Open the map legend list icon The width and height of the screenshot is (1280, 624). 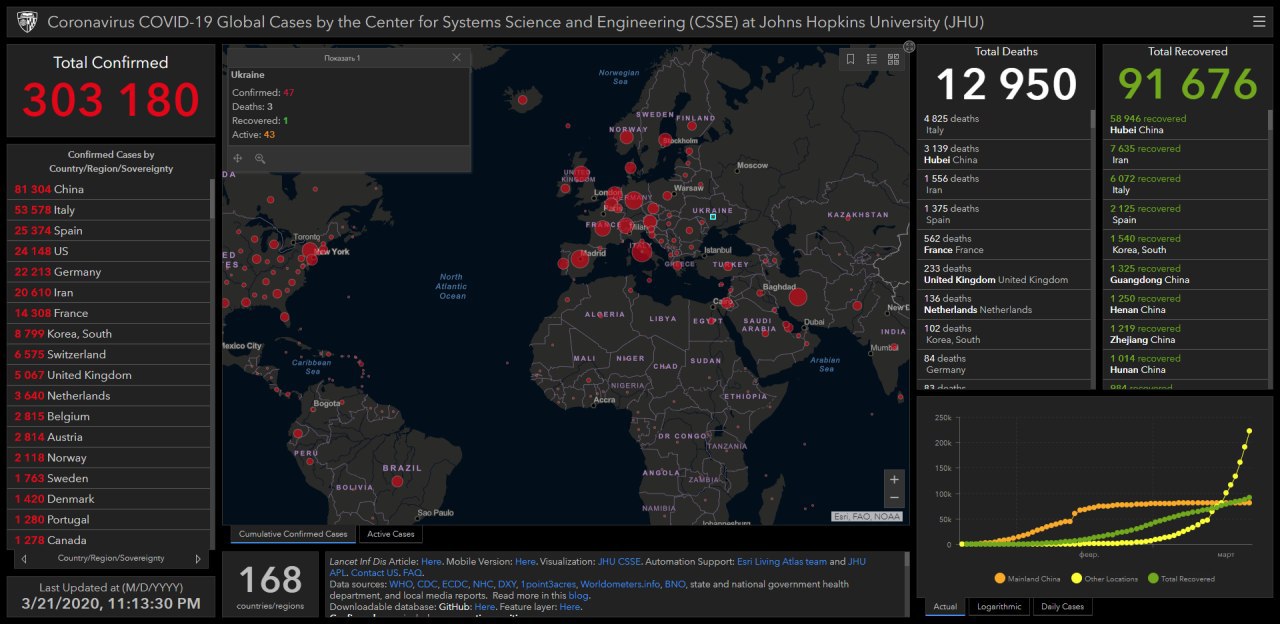pos(871,59)
